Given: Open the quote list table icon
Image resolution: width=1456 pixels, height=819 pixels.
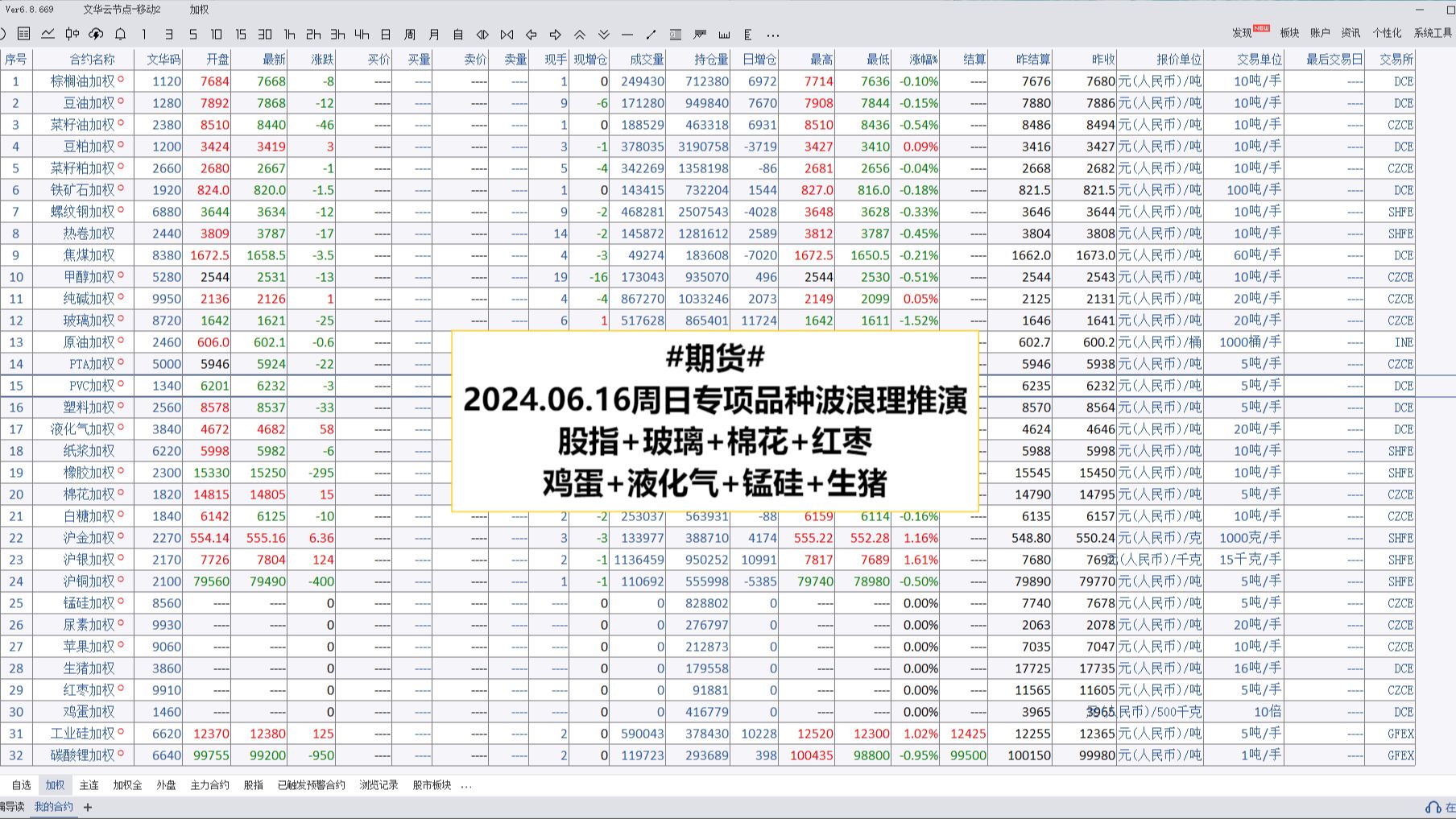Looking at the screenshot, I should coord(24,34).
